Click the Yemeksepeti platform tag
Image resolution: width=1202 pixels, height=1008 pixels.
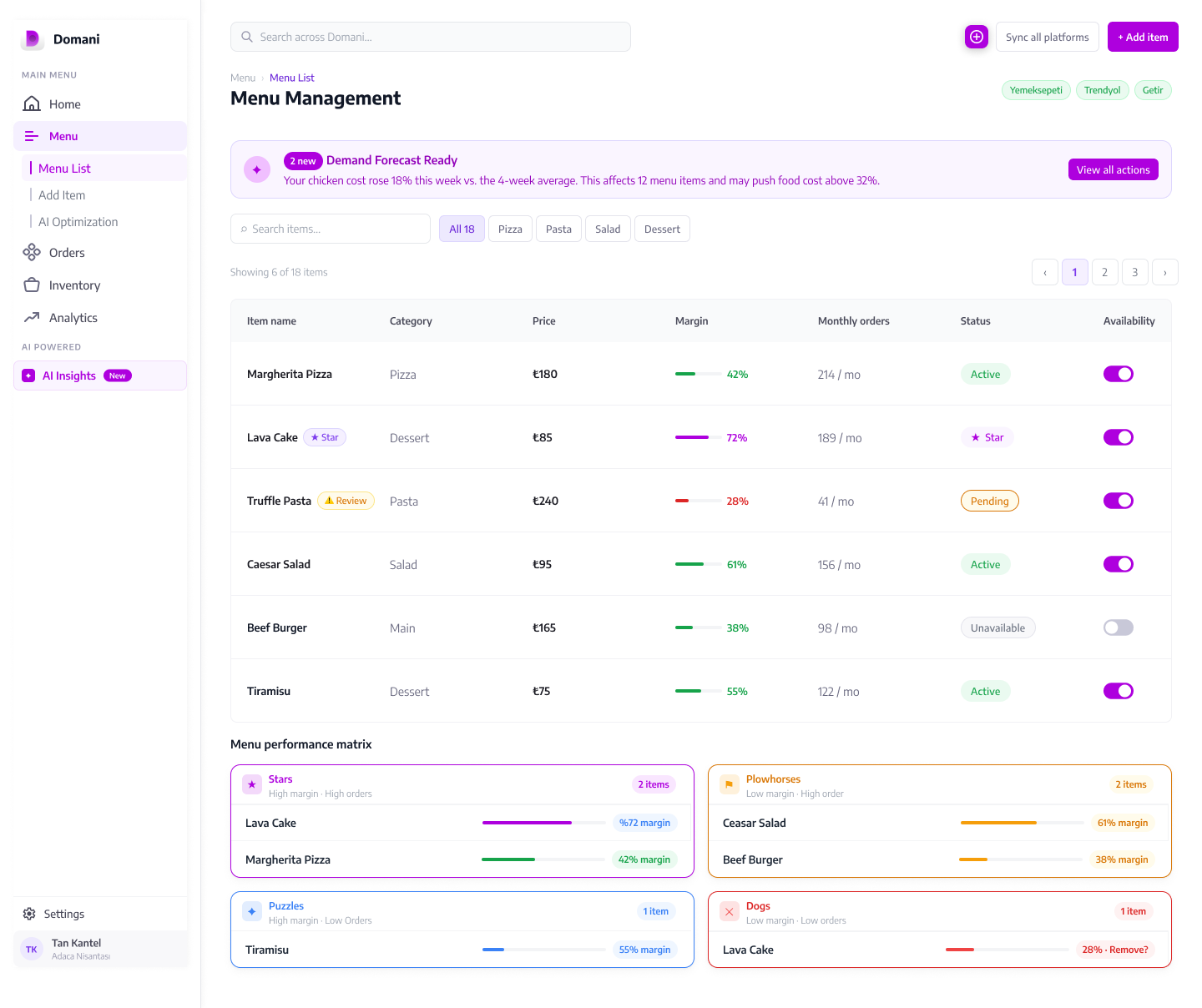tap(1036, 90)
